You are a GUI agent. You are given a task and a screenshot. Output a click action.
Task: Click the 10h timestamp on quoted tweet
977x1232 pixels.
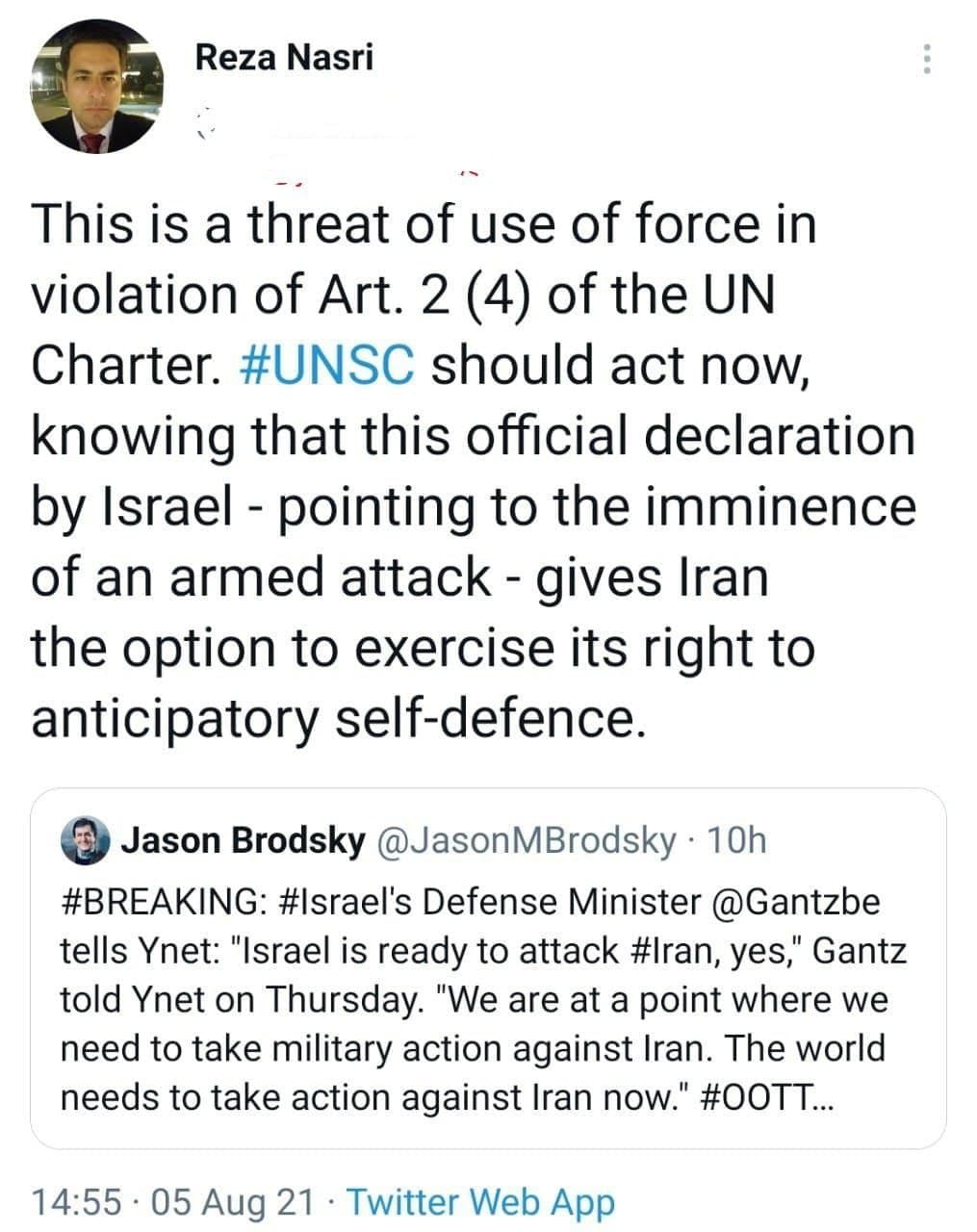[736, 841]
